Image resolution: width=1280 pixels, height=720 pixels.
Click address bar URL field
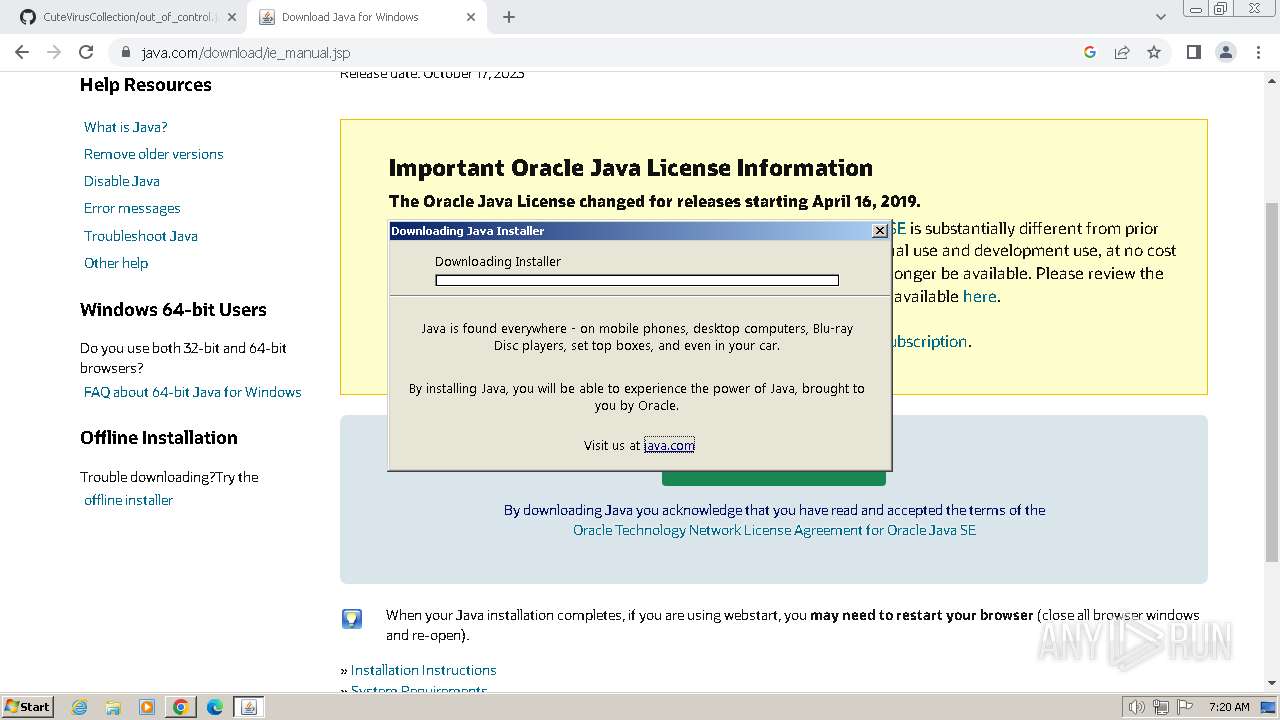[x=600, y=52]
